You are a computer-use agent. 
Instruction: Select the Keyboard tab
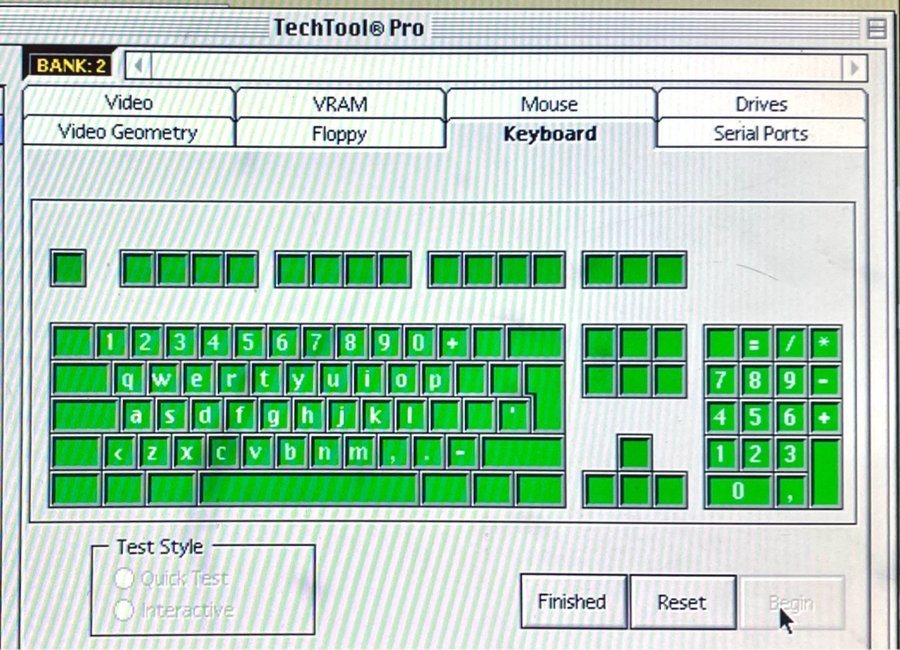[x=550, y=133]
